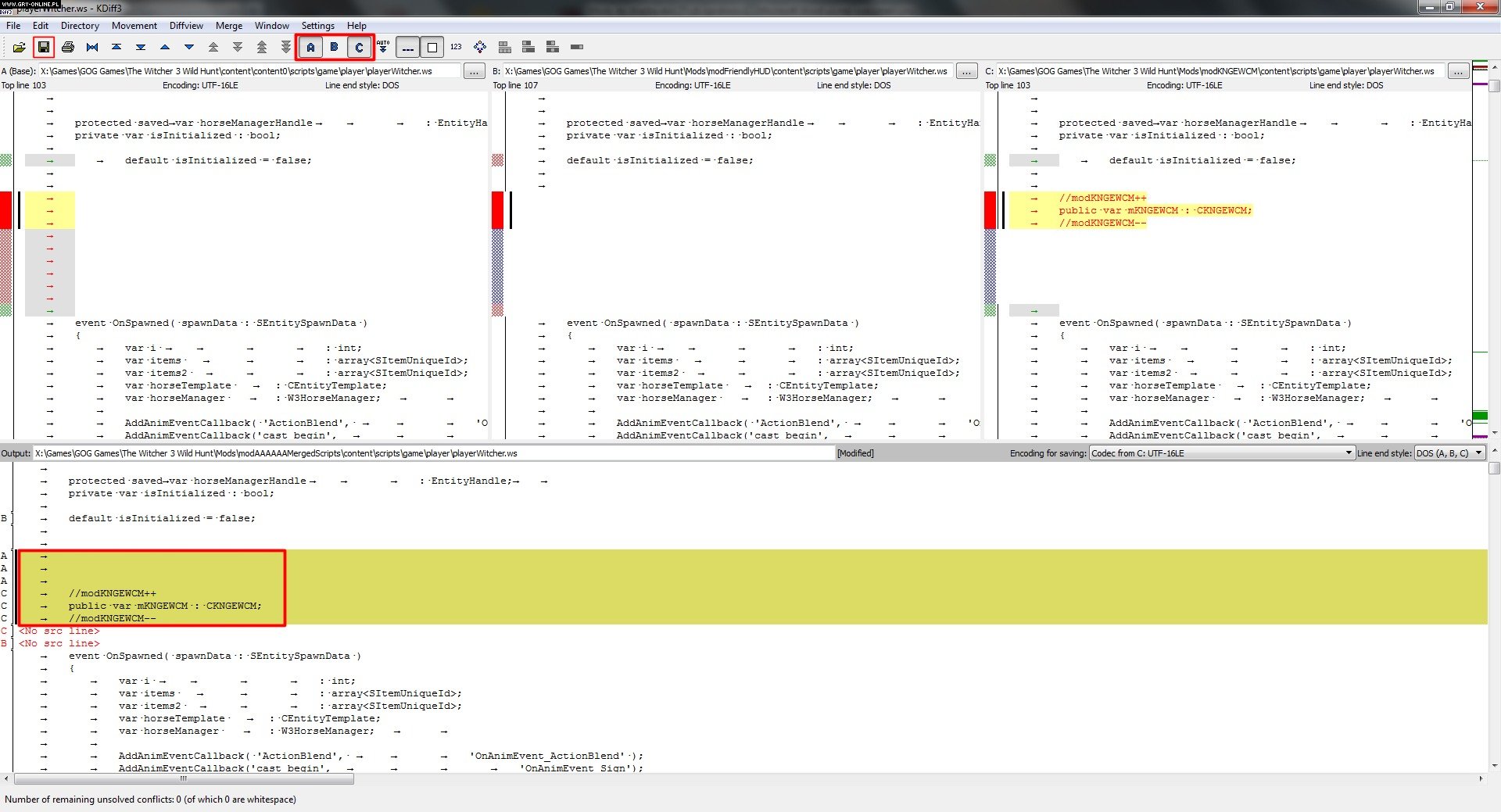The image size is (1501, 812).
Task: Open the Merge menu
Action: (x=228, y=26)
